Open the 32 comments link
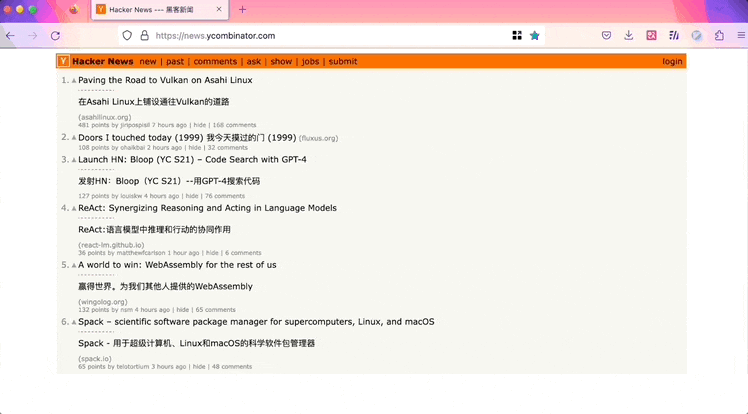 (228, 147)
